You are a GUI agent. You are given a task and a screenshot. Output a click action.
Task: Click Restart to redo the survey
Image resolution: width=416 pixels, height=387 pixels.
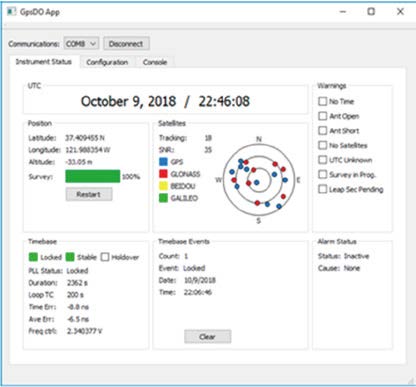pos(89,194)
